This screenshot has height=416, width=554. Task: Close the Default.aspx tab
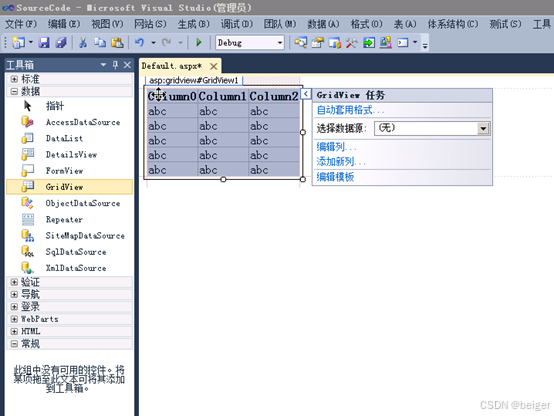click(213, 66)
